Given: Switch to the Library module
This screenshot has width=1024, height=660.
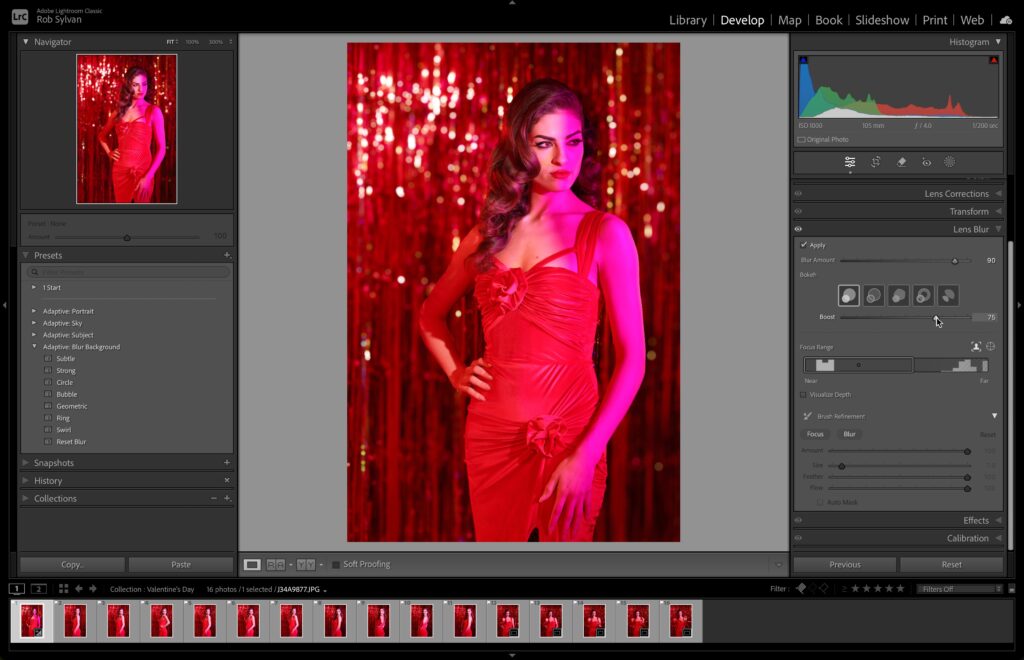Looking at the screenshot, I should [x=688, y=20].
